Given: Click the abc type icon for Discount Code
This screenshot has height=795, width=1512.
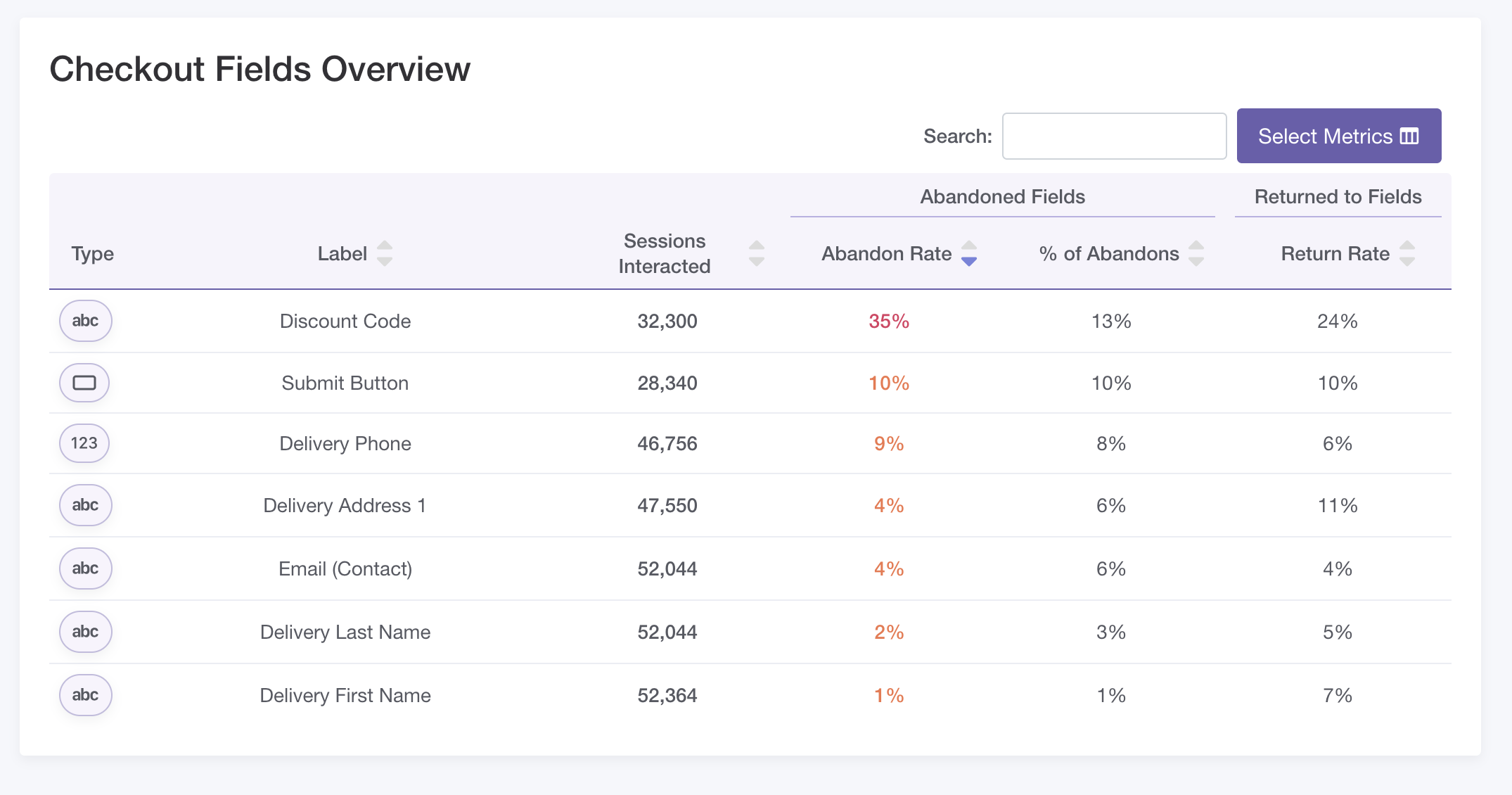Looking at the screenshot, I should click(x=85, y=321).
